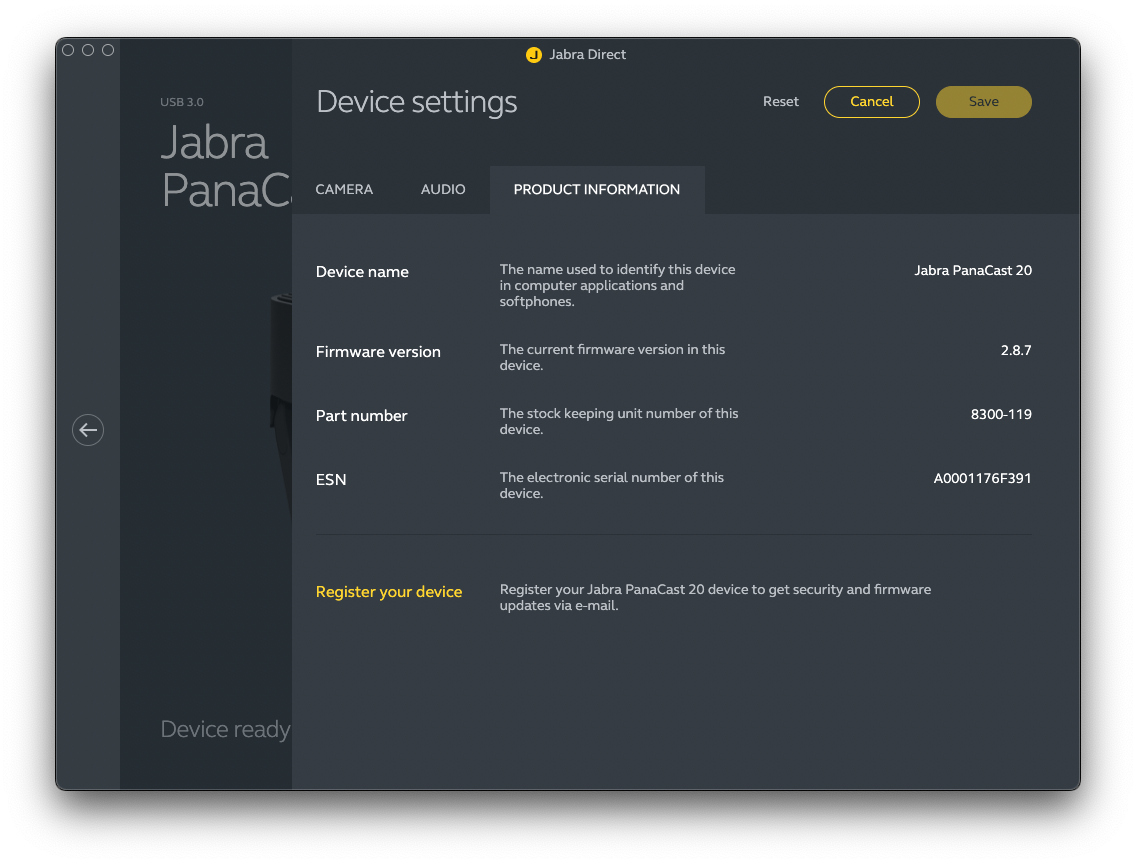This screenshot has height=864, width=1136.
Task: Click the electronic serial number description
Action: [x=611, y=485]
